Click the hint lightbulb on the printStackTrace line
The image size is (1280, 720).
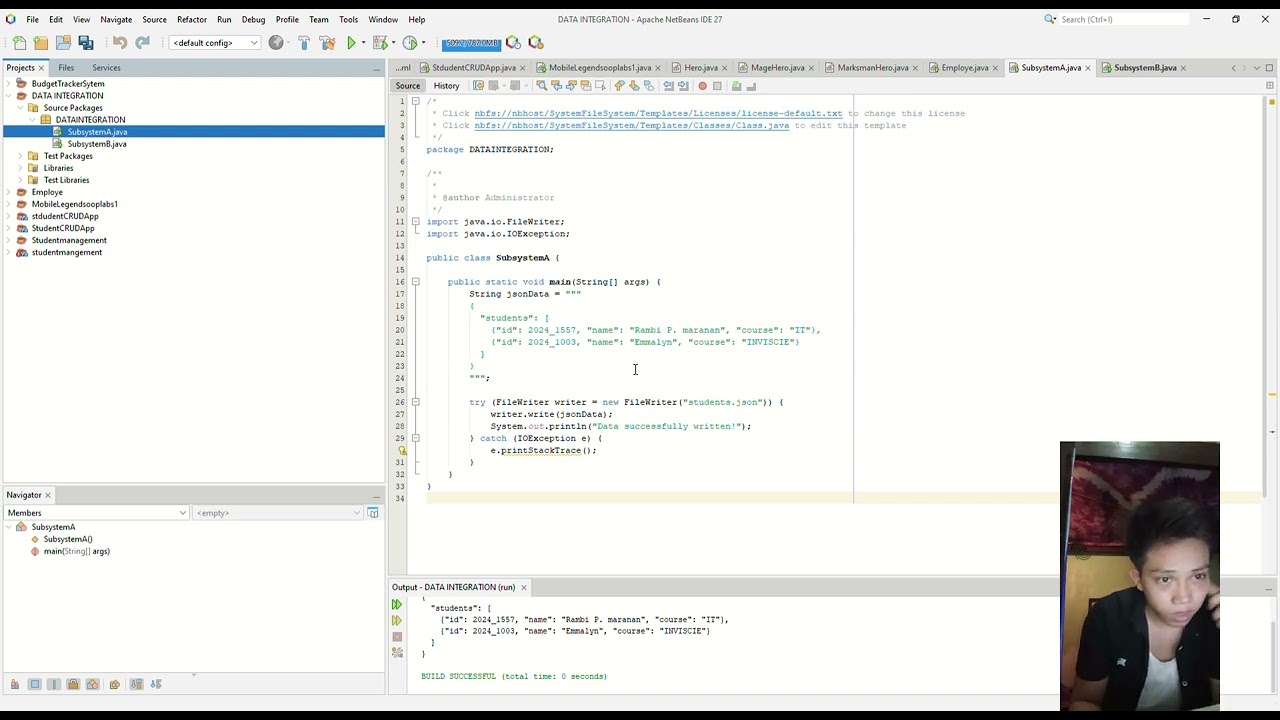click(x=402, y=450)
